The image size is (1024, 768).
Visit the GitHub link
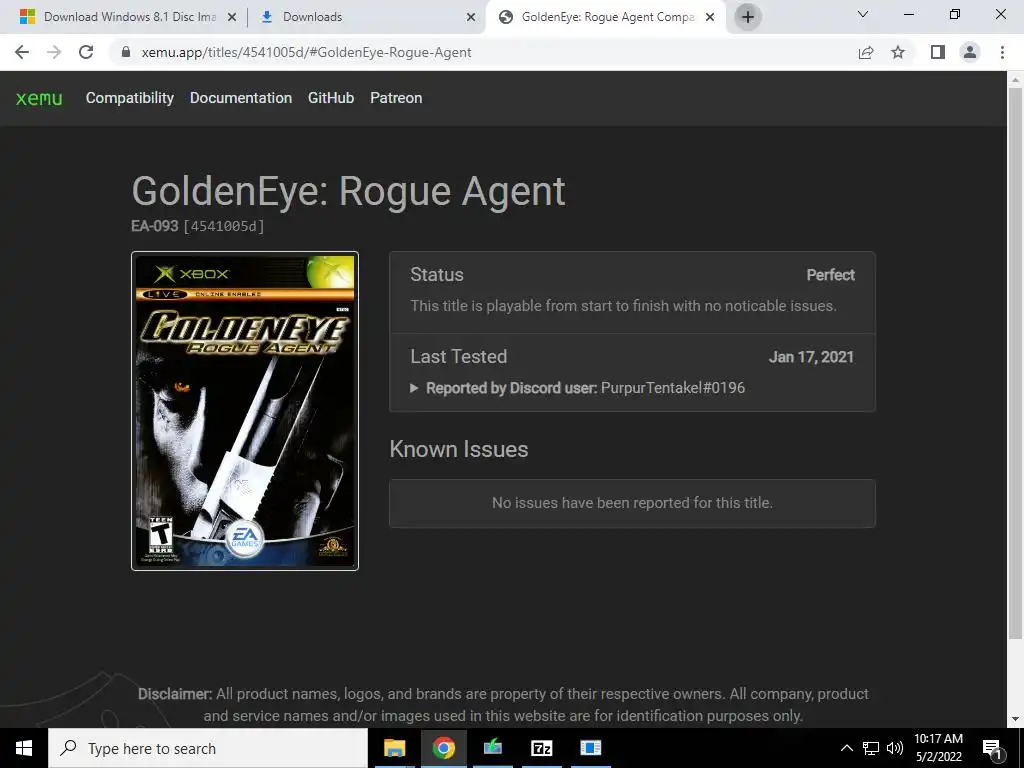[x=331, y=98]
